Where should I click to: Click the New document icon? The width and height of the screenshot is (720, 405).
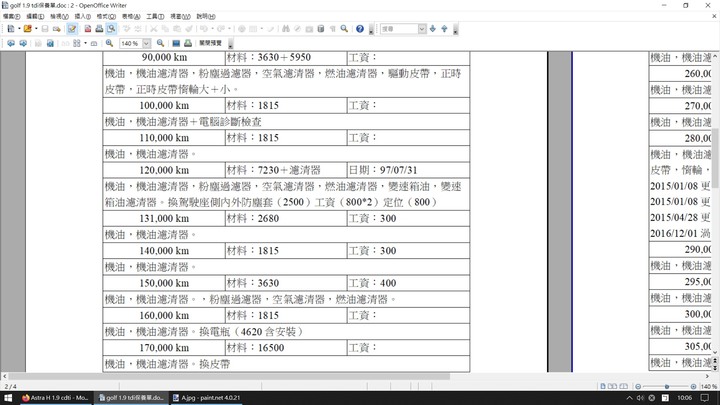[x=11, y=29]
